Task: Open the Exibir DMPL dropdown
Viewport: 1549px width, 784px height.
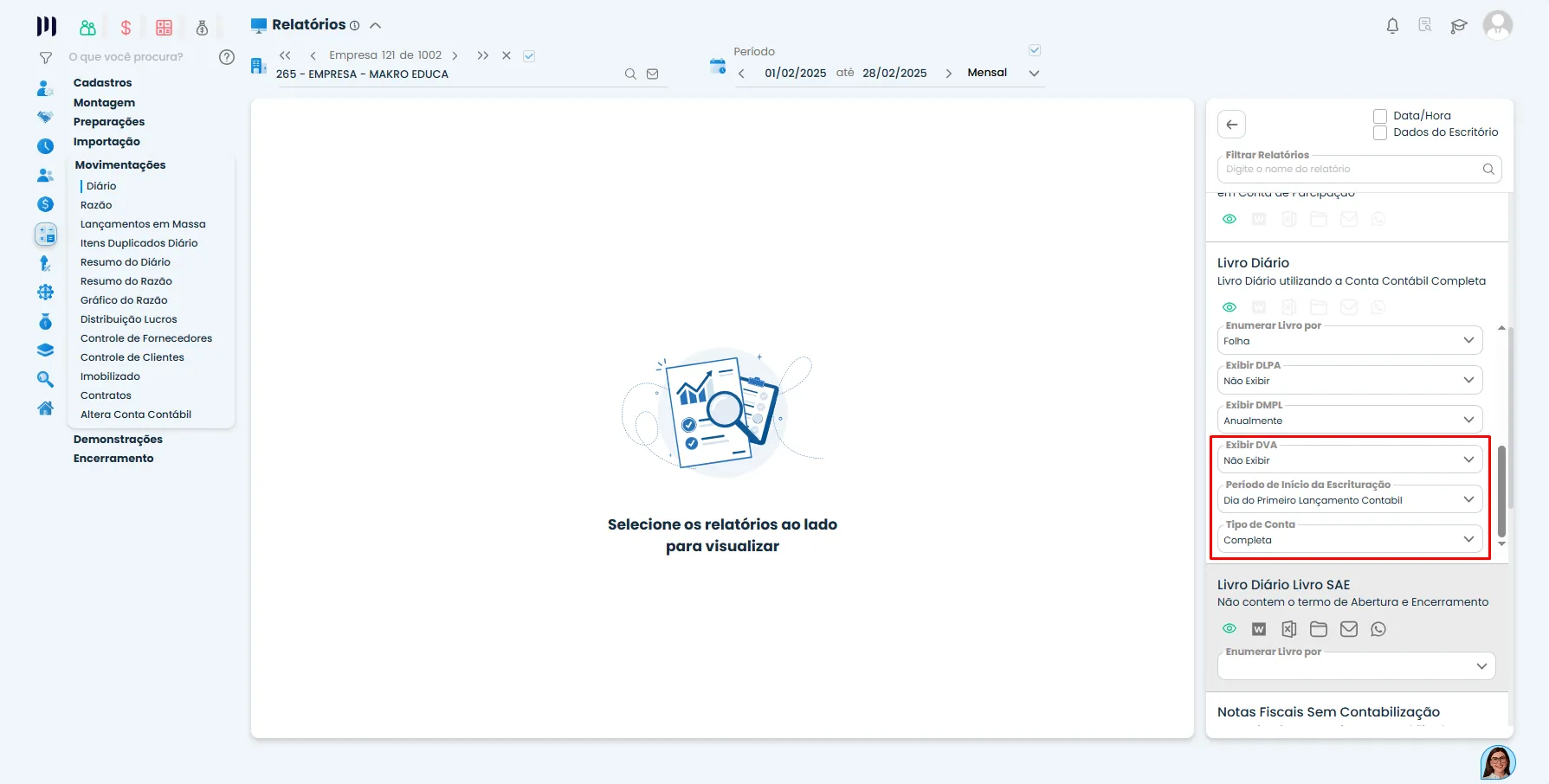Action: click(1350, 420)
